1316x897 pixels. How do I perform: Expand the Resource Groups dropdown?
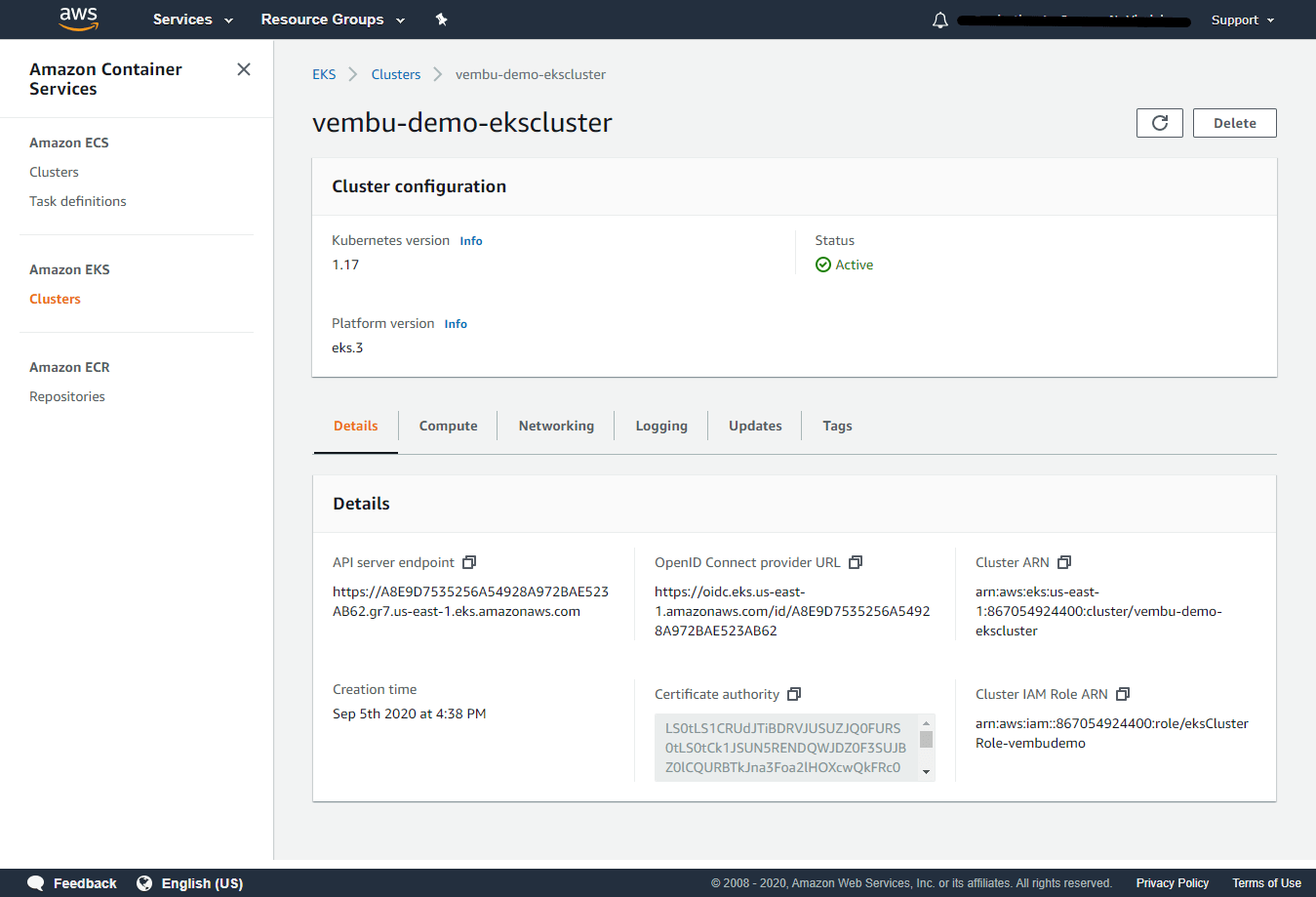point(333,20)
